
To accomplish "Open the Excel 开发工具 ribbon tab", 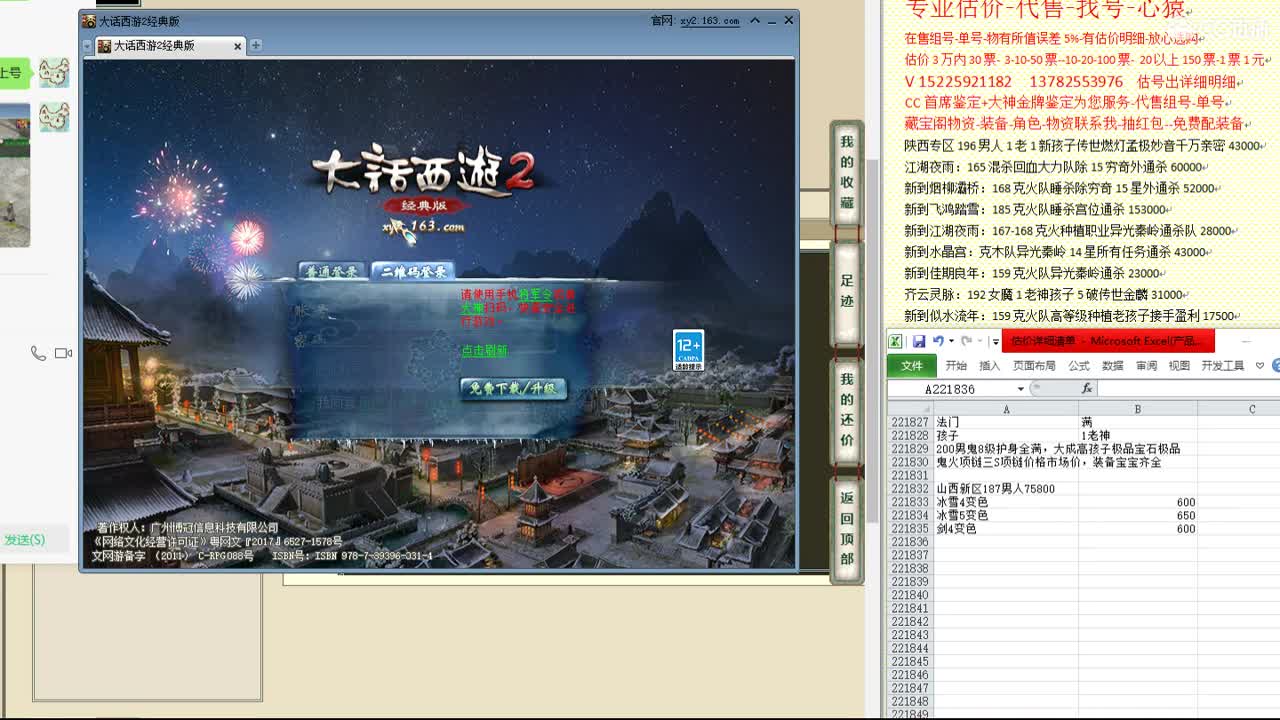I will point(1222,366).
